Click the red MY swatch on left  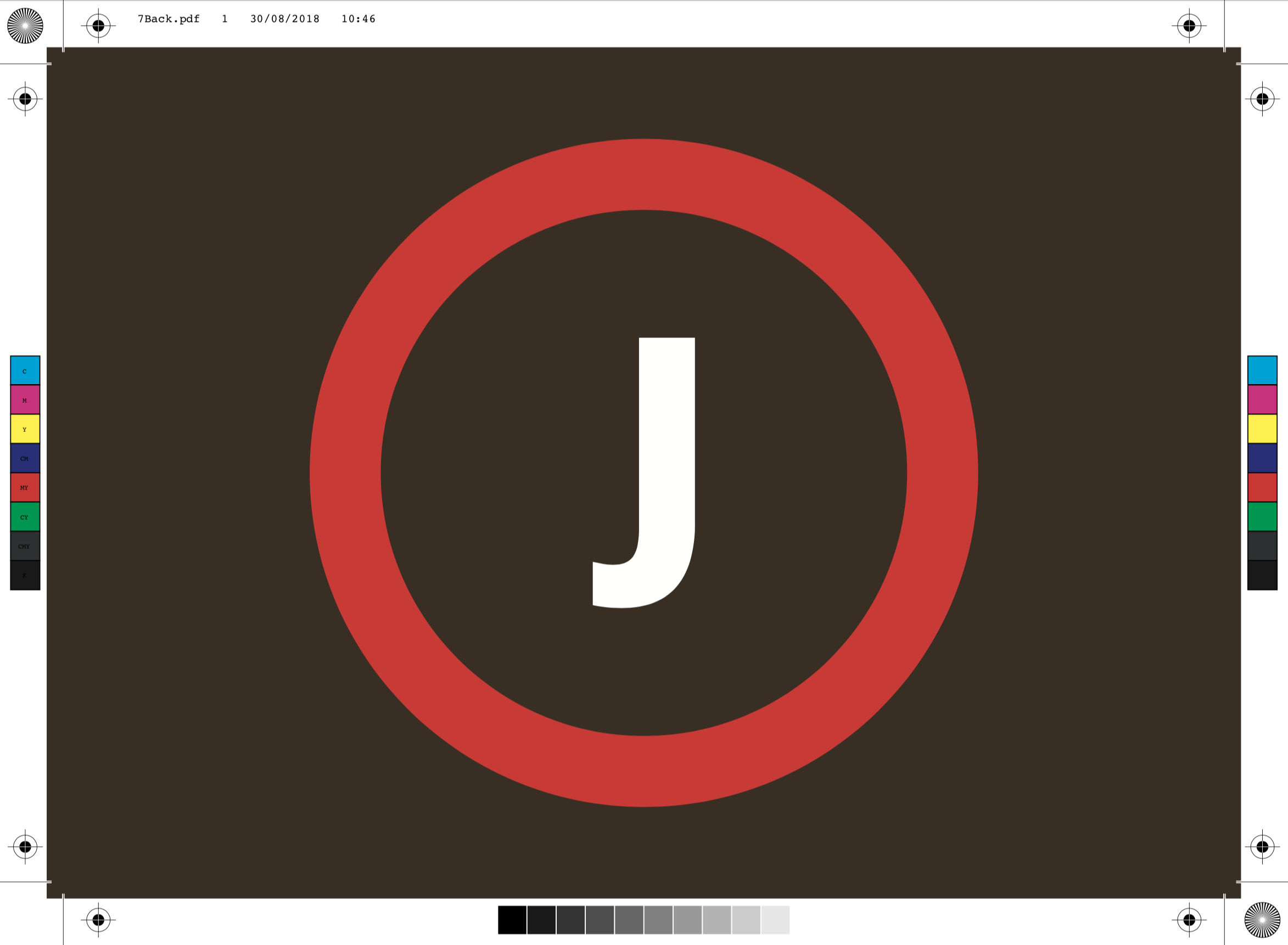(25, 487)
